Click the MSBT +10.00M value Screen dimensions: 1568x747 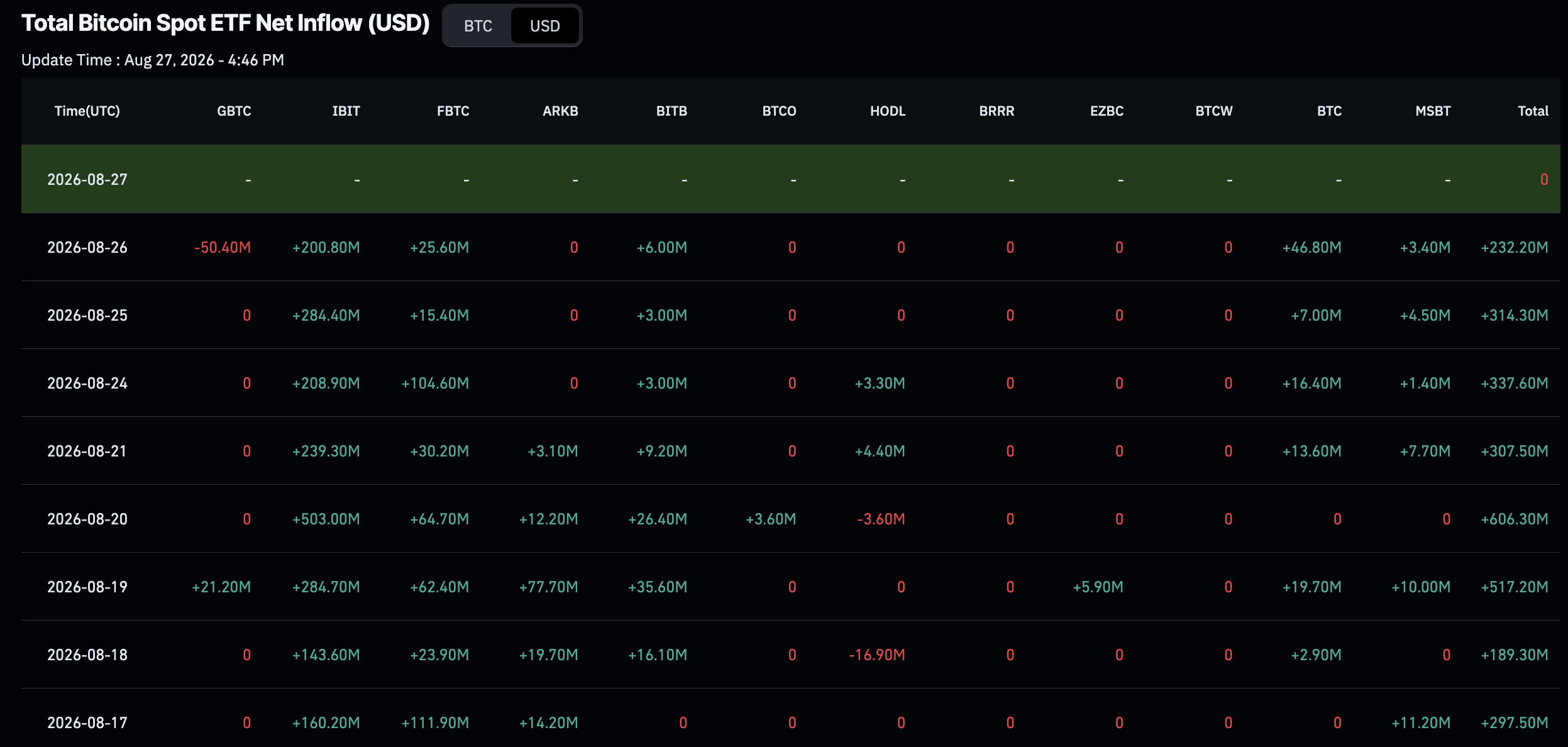tap(1421, 587)
